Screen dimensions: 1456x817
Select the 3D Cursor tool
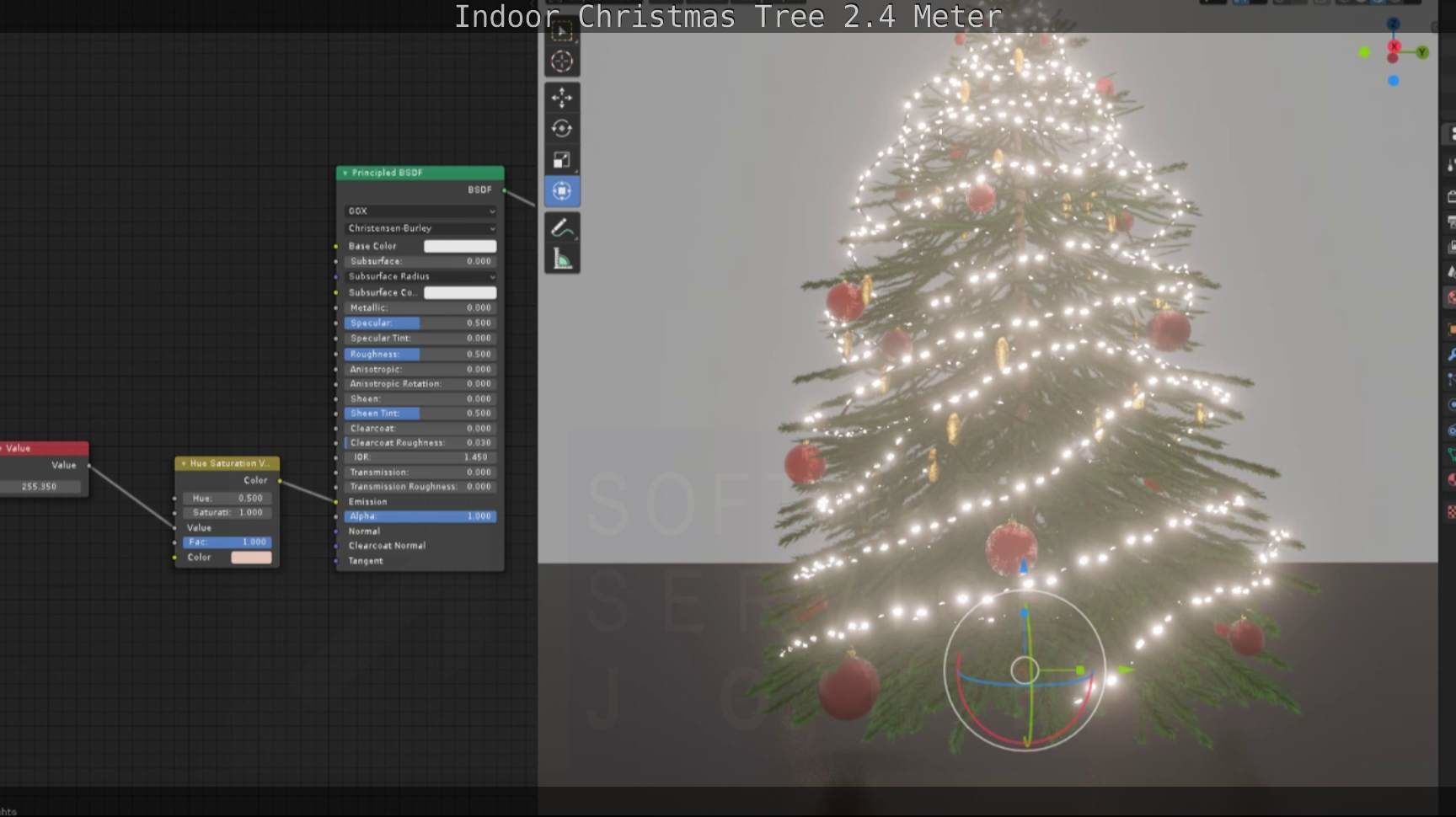click(x=562, y=61)
